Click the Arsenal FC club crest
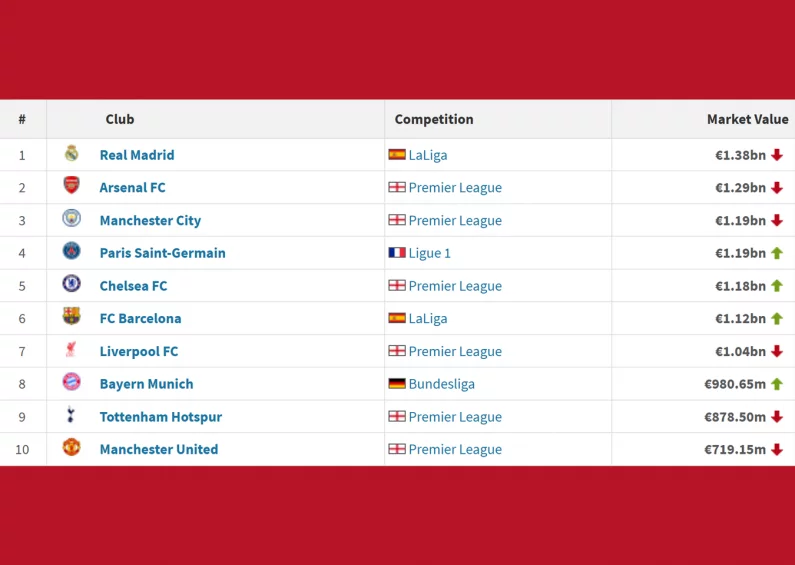The height and width of the screenshot is (565, 795). (71, 186)
